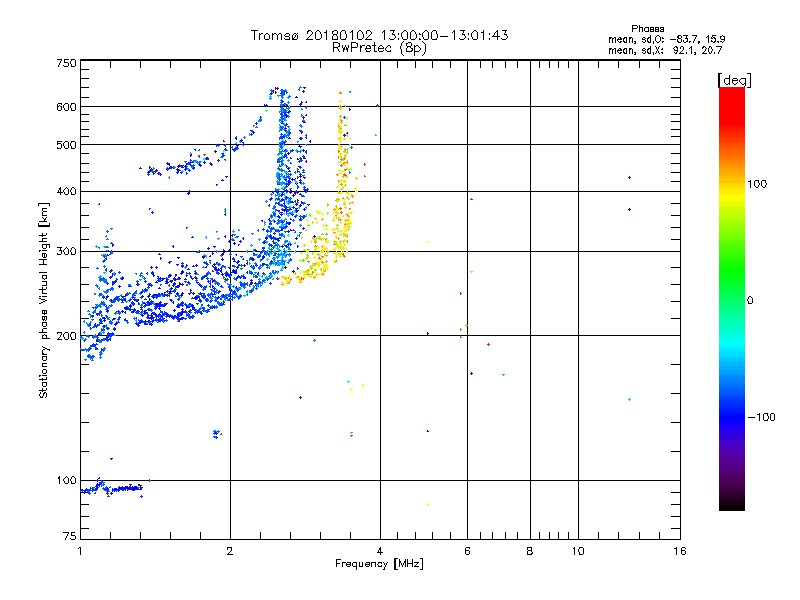The width and height of the screenshot is (800, 600).
Task: Click the height axis '100' km label
Action: pyautogui.click(x=66, y=480)
